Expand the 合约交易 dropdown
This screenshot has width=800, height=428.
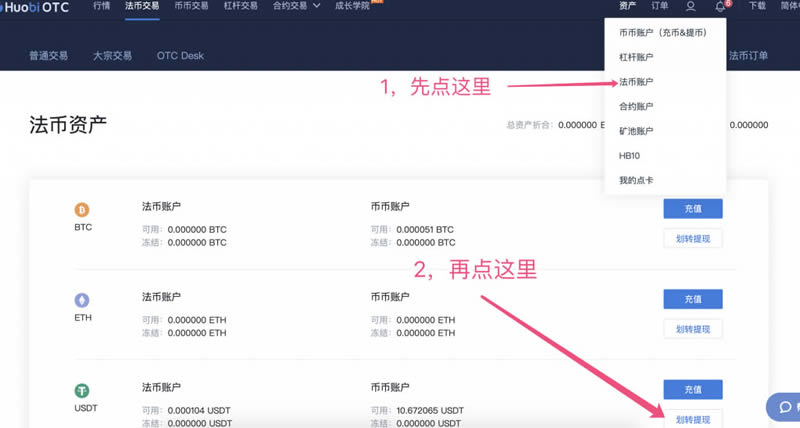click(297, 6)
